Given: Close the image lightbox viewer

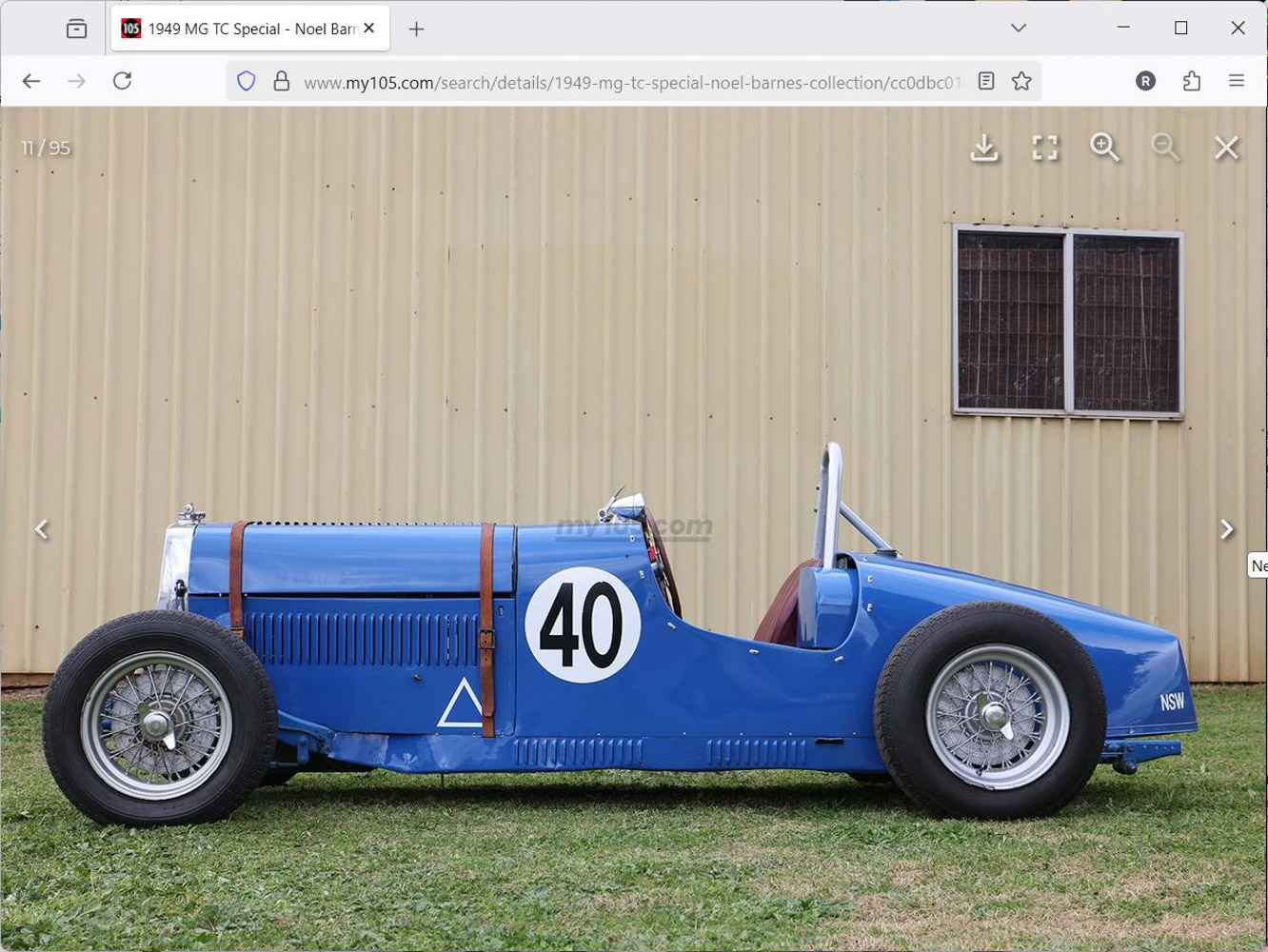Looking at the screenshot, I should [1226, 148].
